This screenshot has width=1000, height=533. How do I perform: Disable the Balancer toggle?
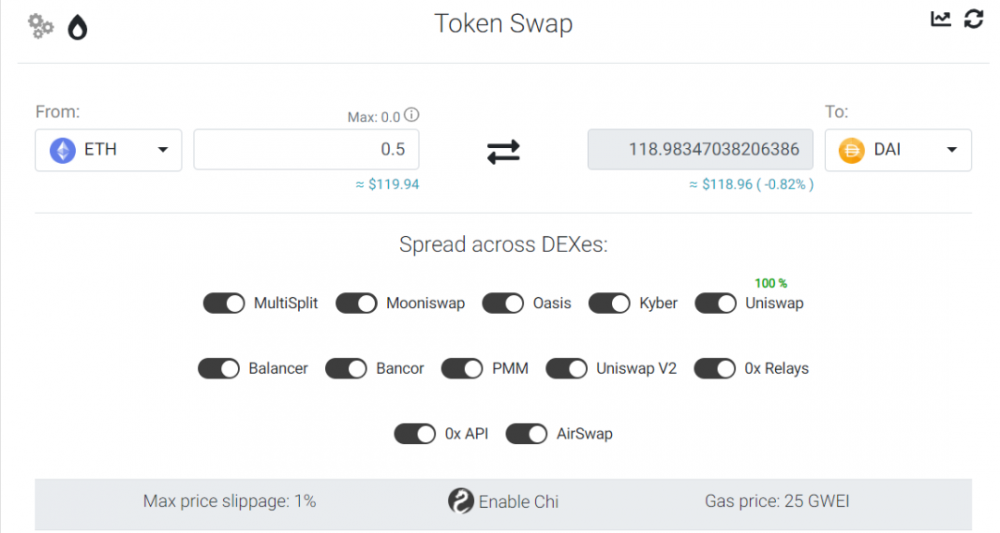pos(218,369)
